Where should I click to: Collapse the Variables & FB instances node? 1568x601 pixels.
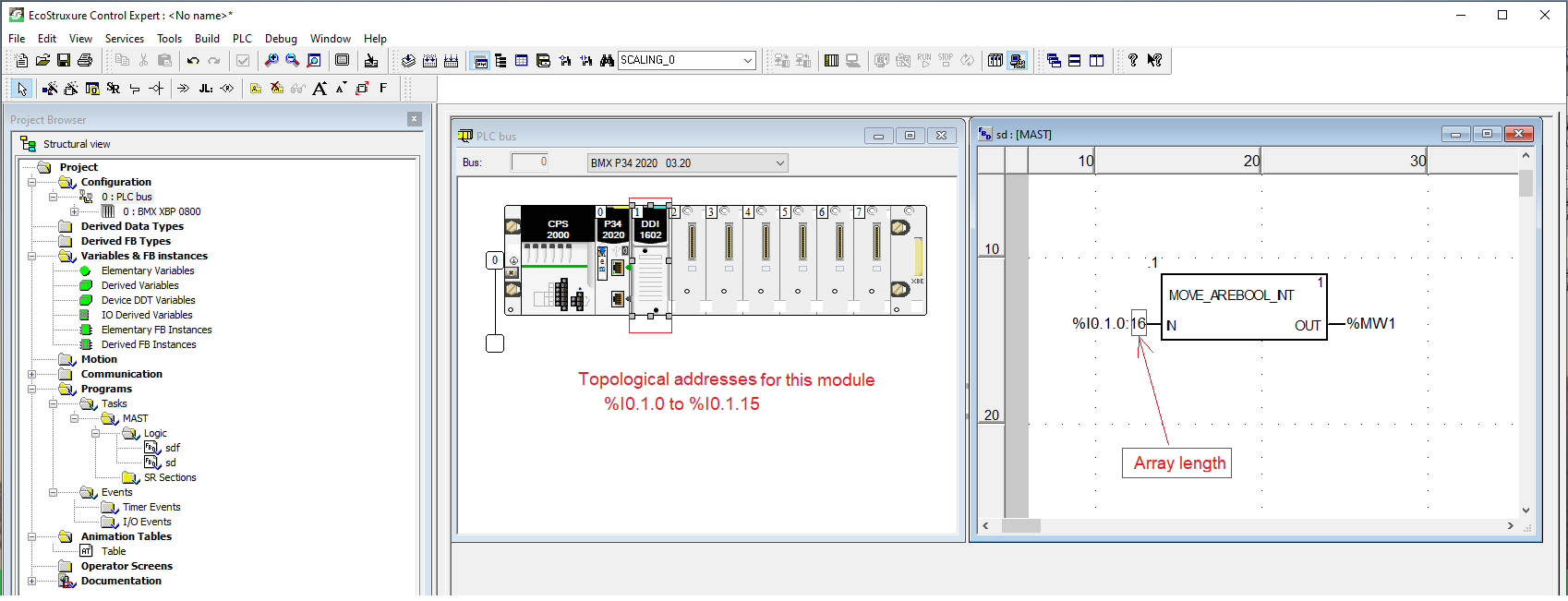tap(31, 256)
